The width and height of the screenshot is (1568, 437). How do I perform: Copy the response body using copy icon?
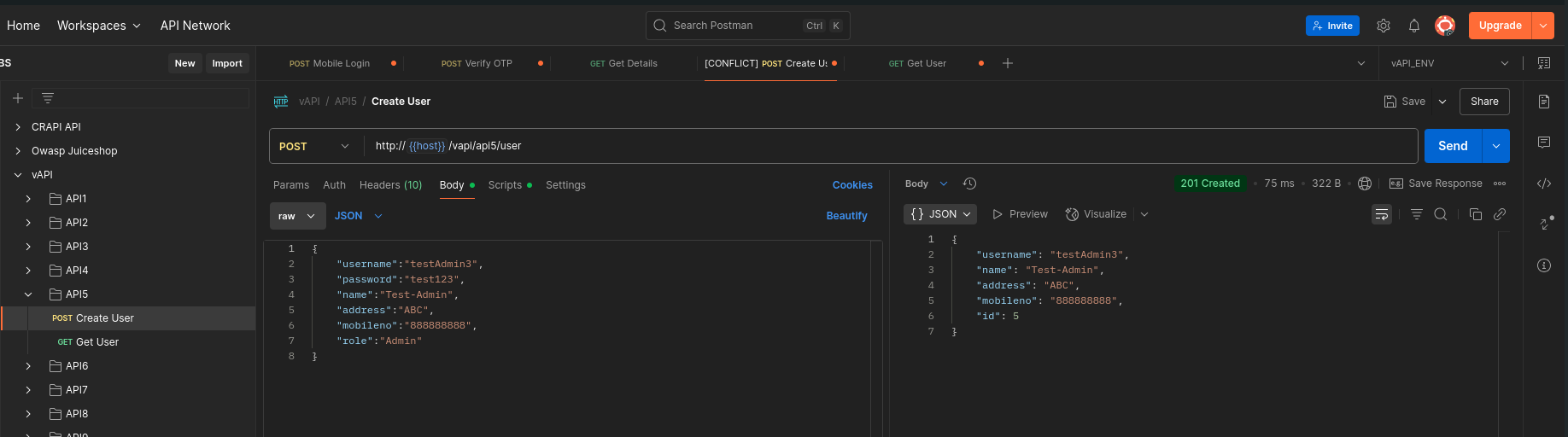pos(1476,214)
